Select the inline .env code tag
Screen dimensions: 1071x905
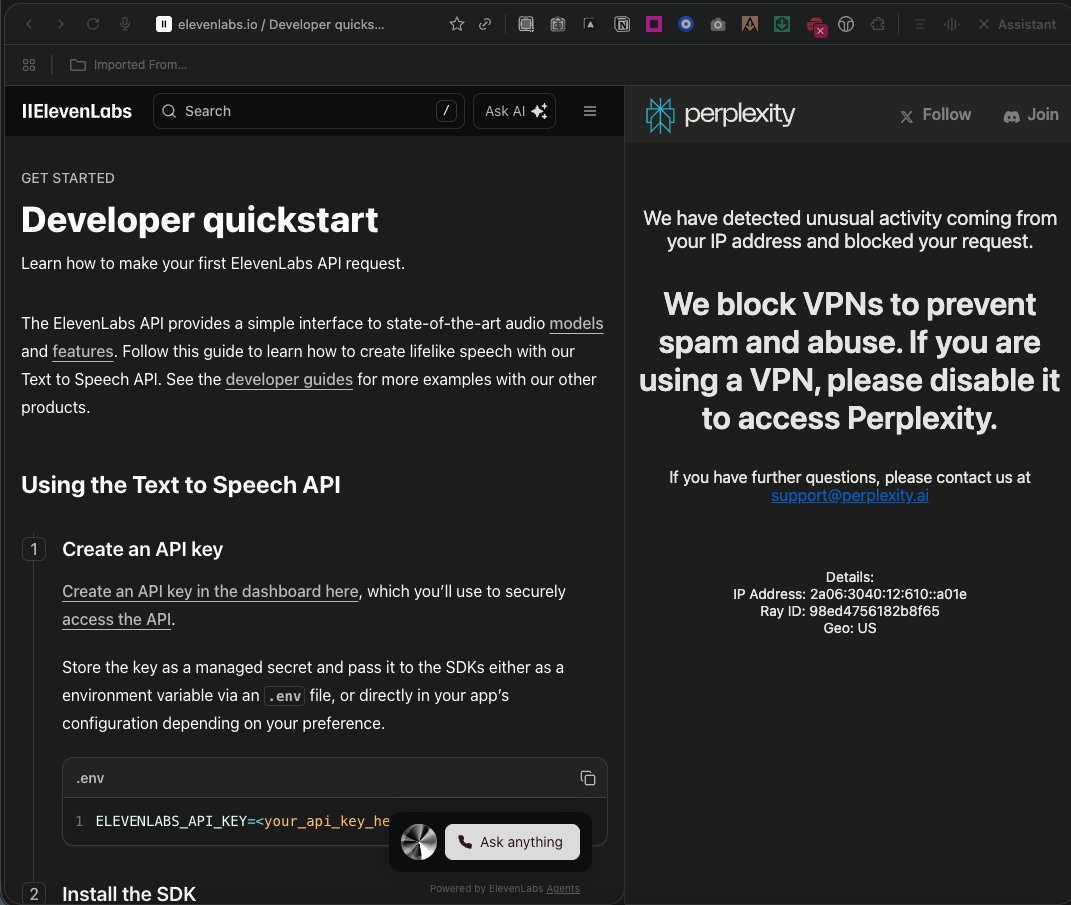284,696
